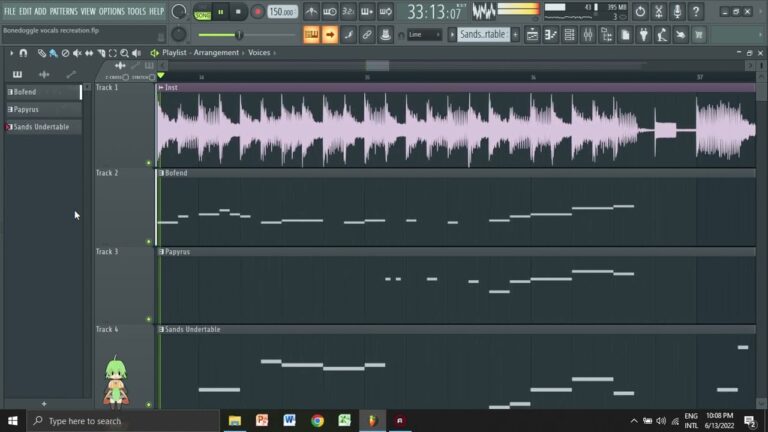Viewport: 768px width, 432px height.
Task: Toggle the Track 2 mute LED
Action: point(149,241)
